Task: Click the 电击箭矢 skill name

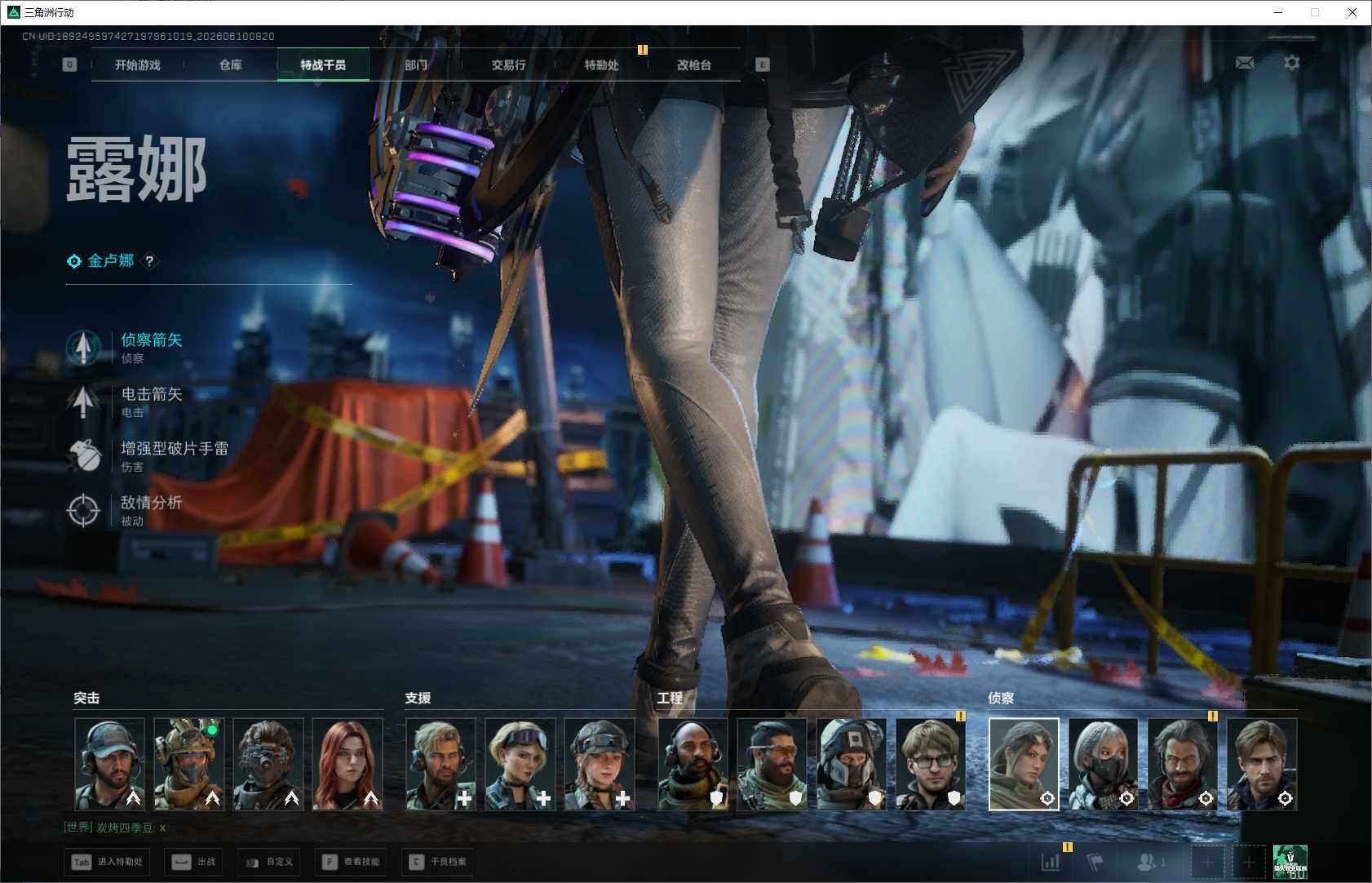Action: 152,393
